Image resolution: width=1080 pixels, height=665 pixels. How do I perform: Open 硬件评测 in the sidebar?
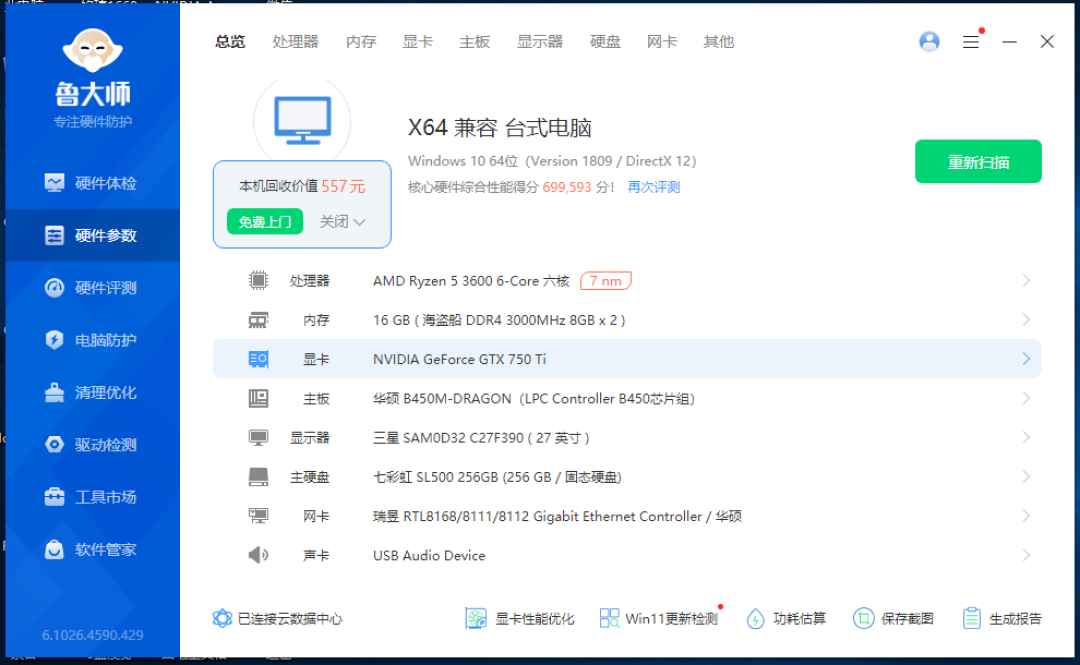click(x=92, y=288)
